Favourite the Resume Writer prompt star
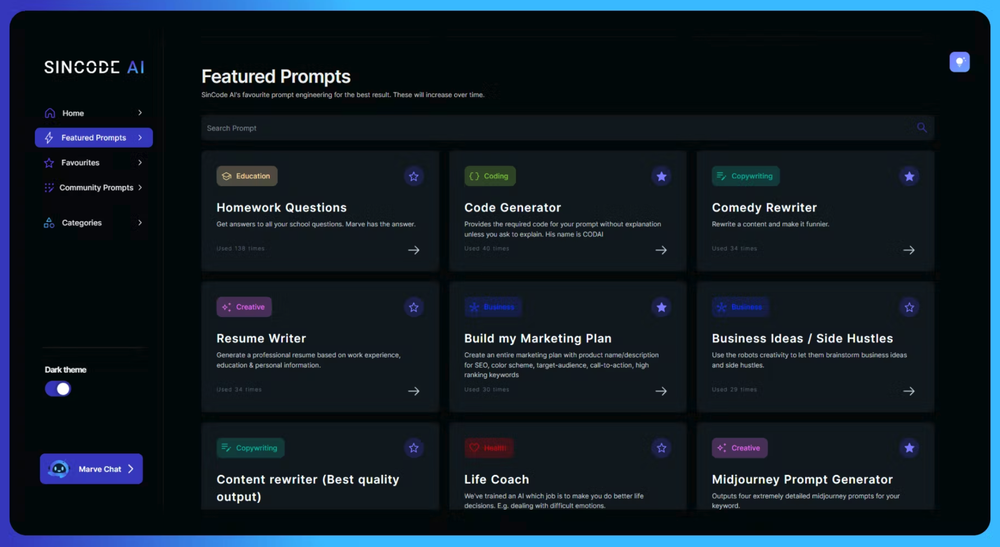 (x=414, y=307)
